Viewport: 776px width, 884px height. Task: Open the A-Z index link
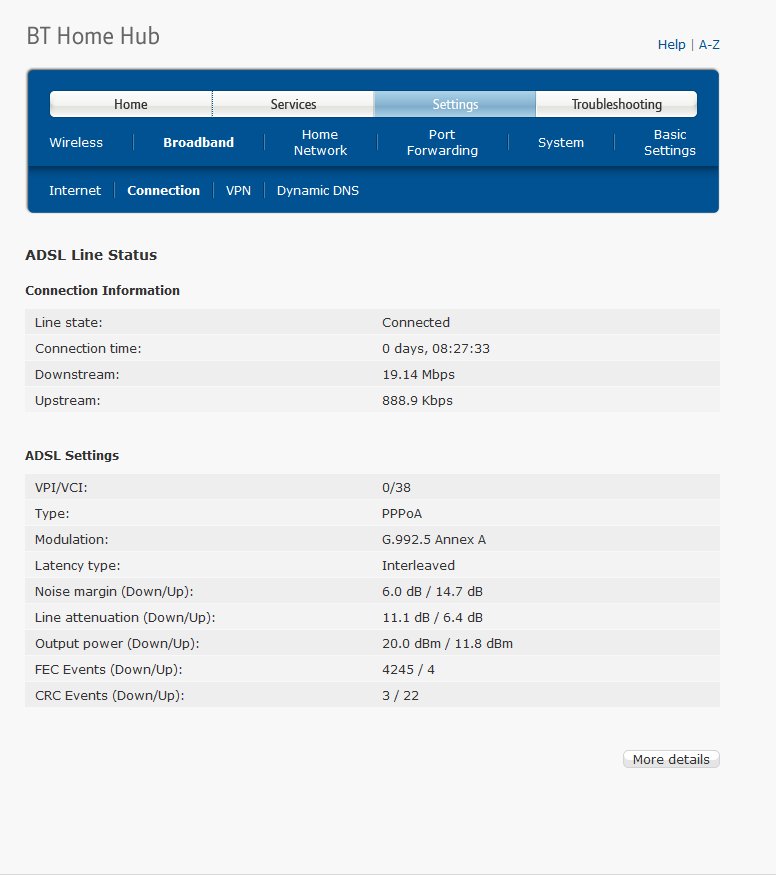[x=709, y=45]
